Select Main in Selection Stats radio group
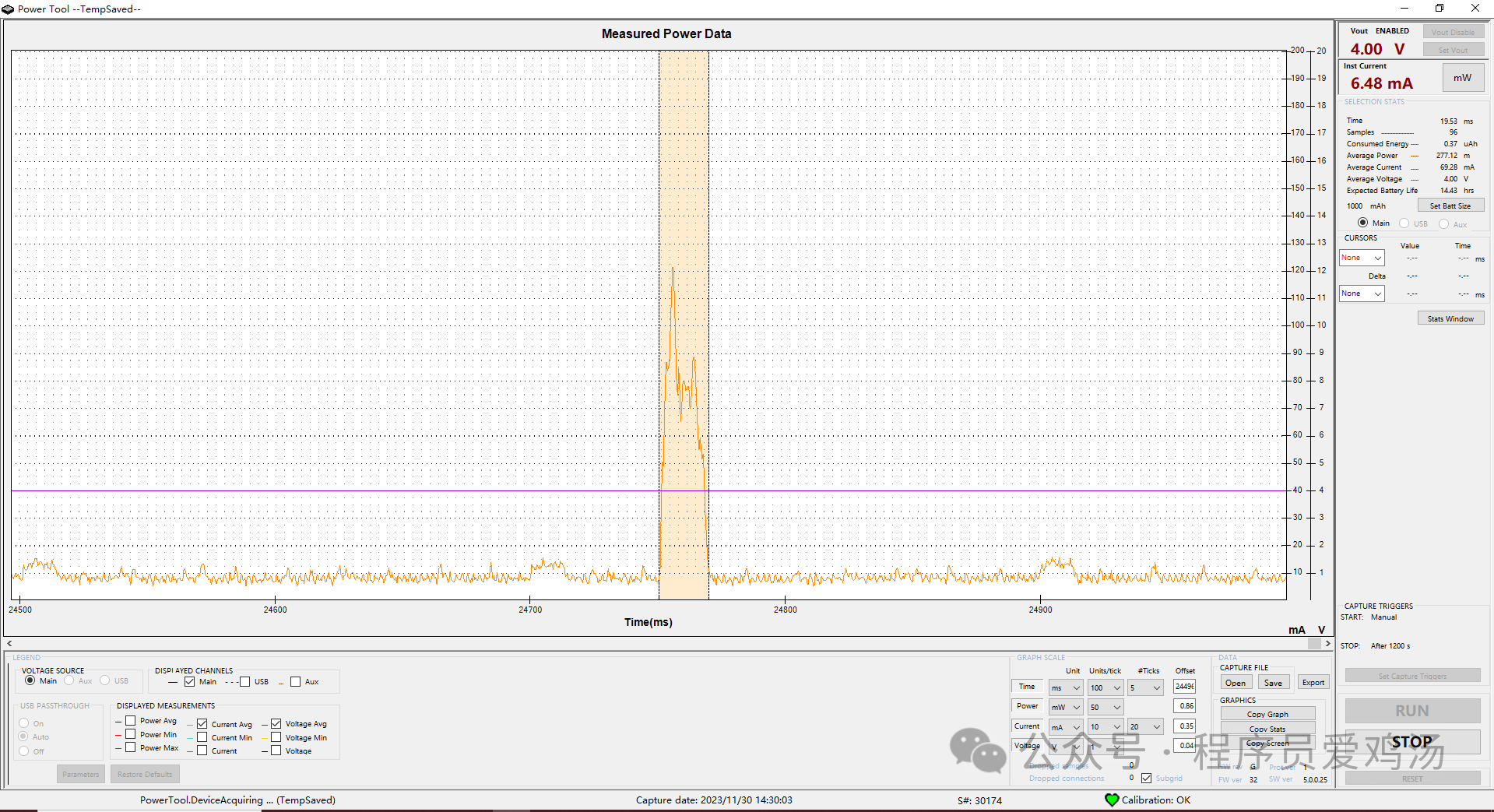The width and height of the screenshot is (1494, 812). [1362, 223]
